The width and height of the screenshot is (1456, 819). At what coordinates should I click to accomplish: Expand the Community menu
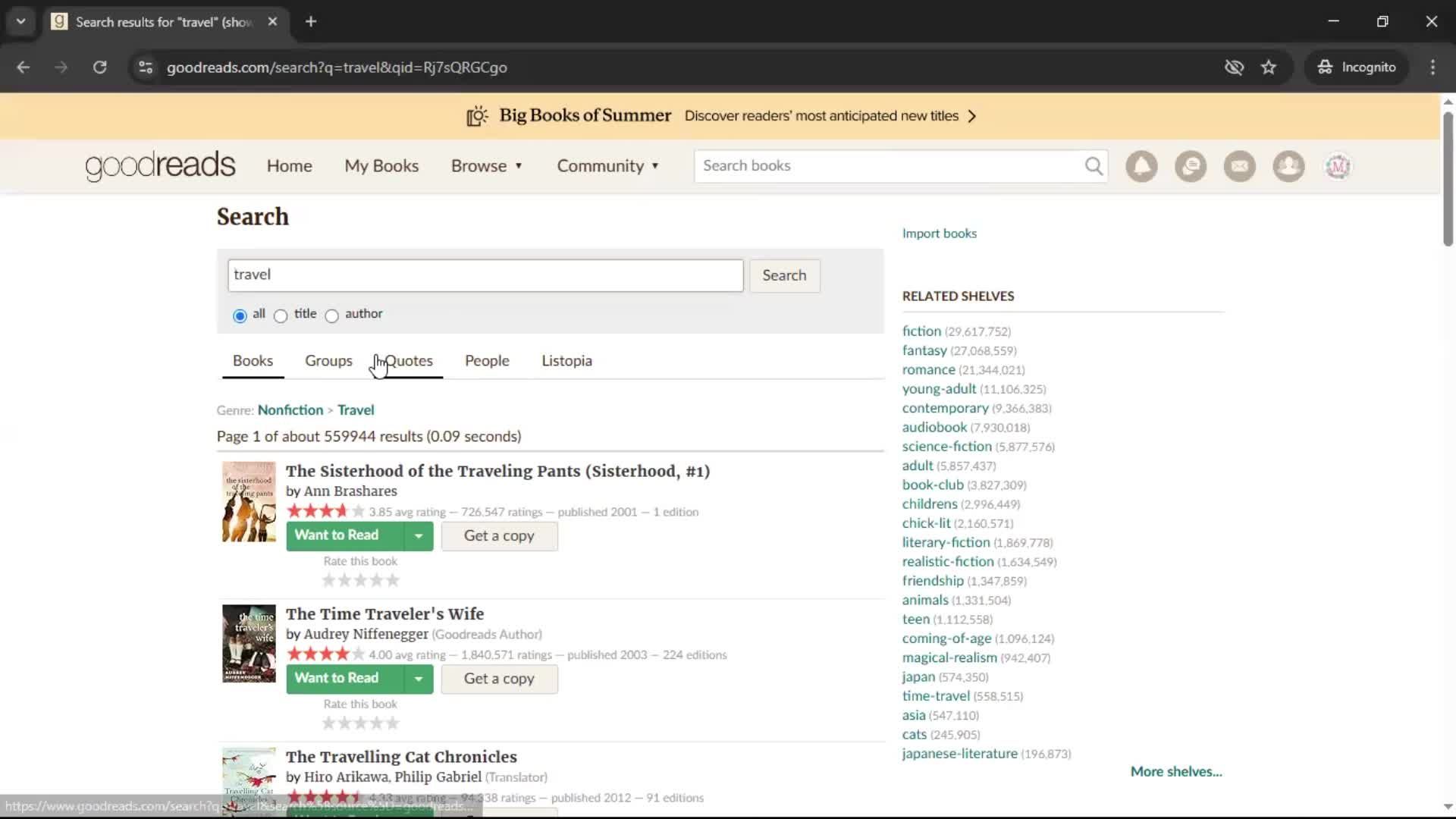[x=608, y=166]
